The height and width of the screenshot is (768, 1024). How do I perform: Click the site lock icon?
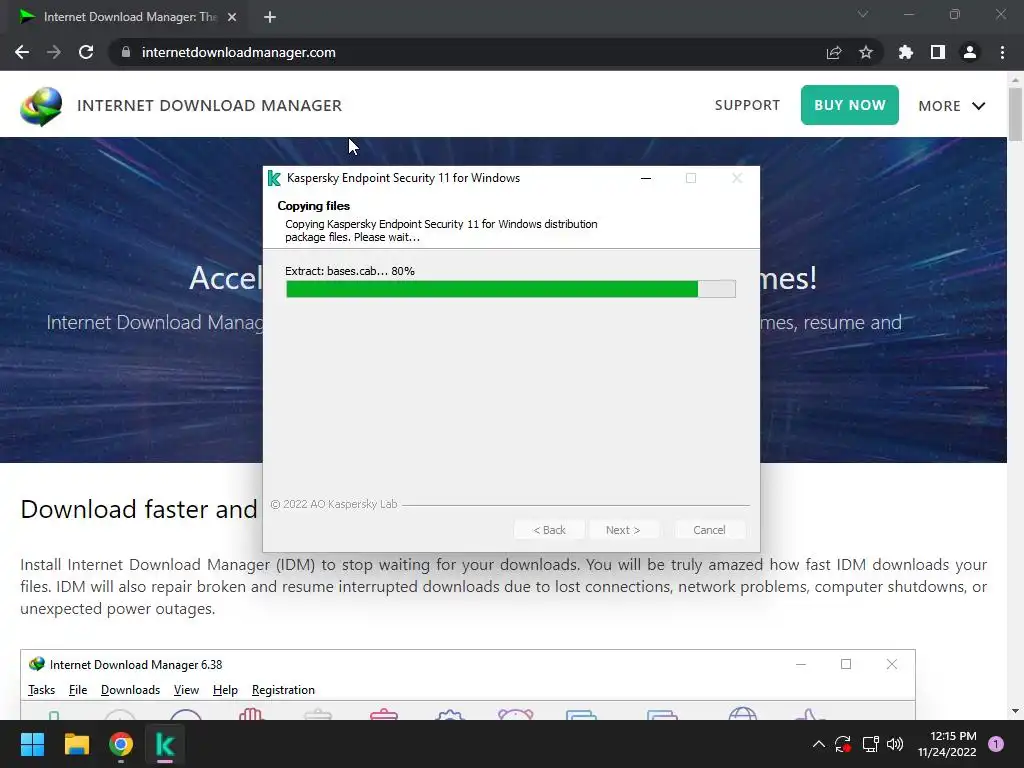coord(126,52)
